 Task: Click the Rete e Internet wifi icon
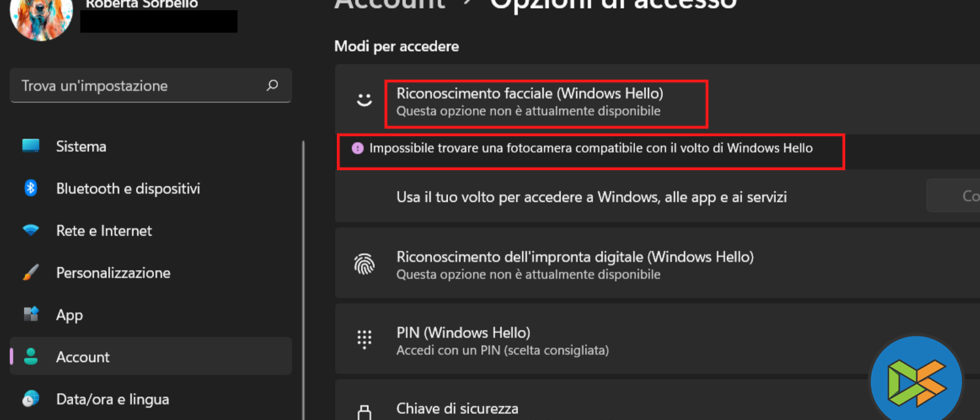(31, 231)
